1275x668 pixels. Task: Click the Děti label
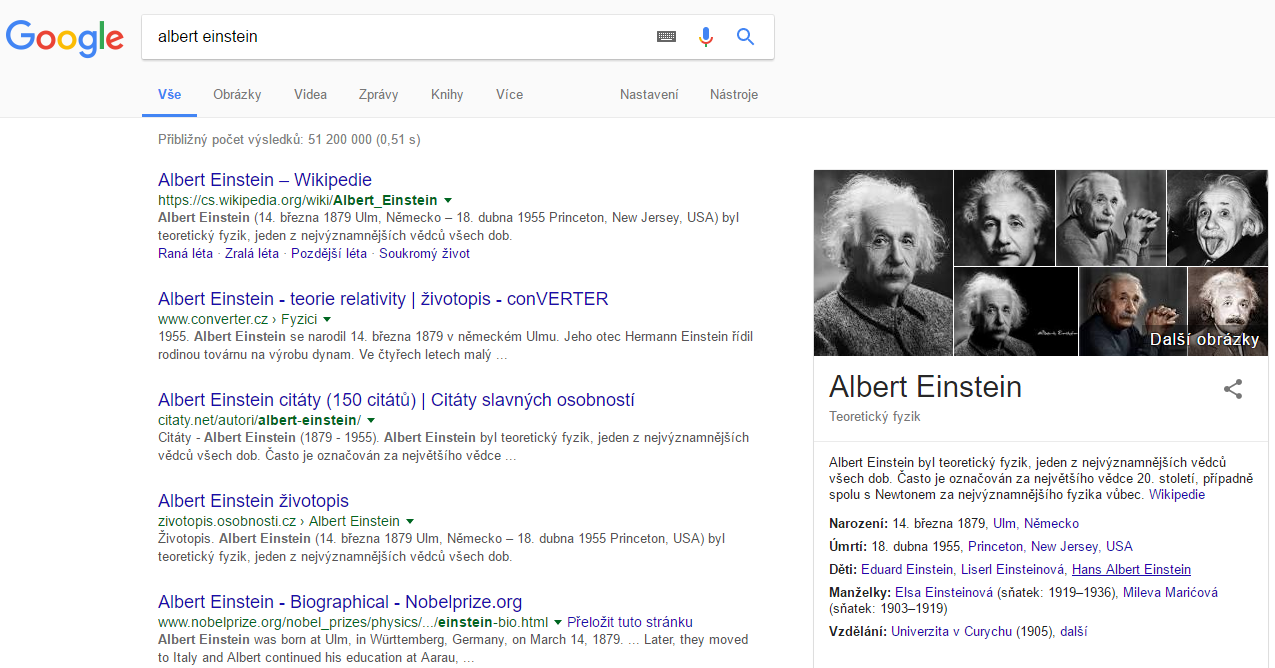[843, 570]
